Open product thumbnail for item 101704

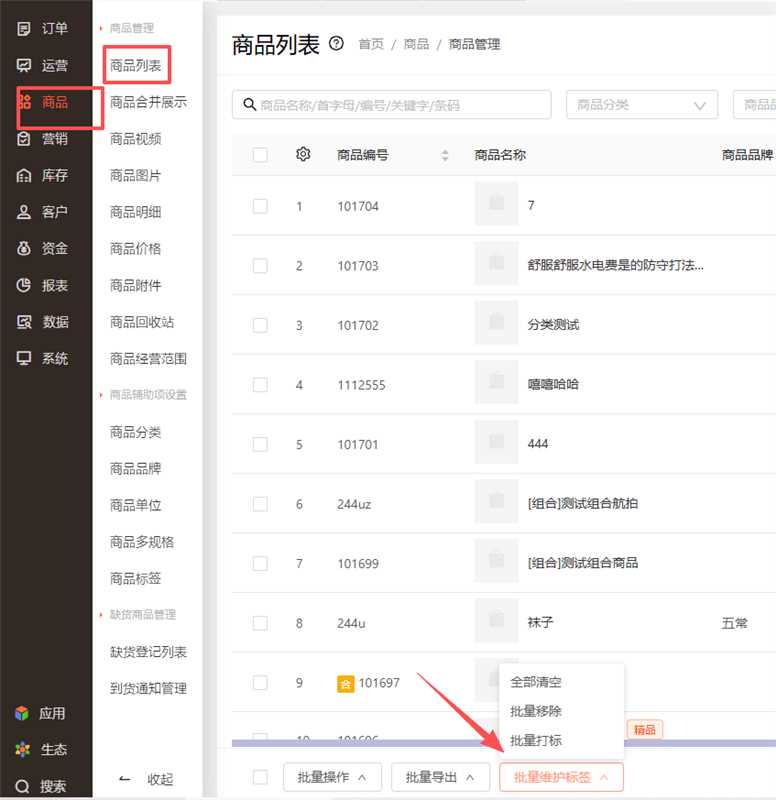[x=496, y=204]
